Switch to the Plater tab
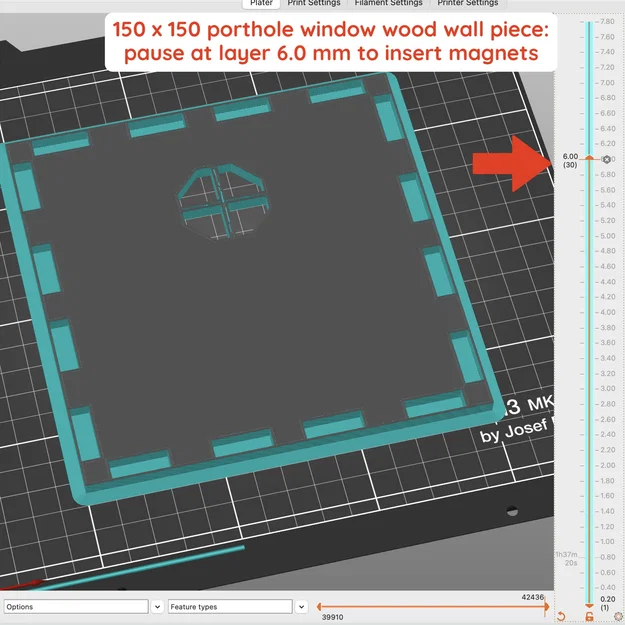The width and height of the screenshot is (625, 625). 261,3
